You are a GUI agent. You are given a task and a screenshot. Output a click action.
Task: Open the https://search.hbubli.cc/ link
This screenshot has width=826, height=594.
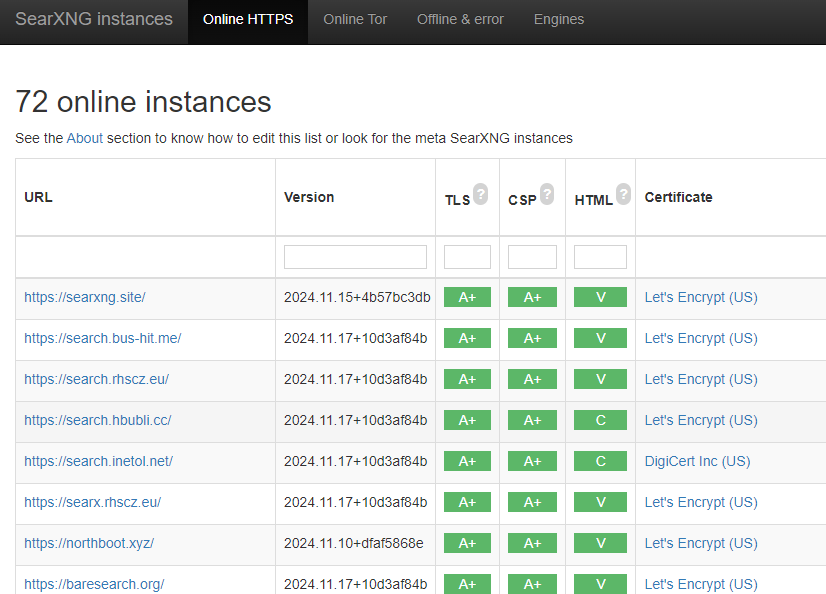click(x=97, y=420)
